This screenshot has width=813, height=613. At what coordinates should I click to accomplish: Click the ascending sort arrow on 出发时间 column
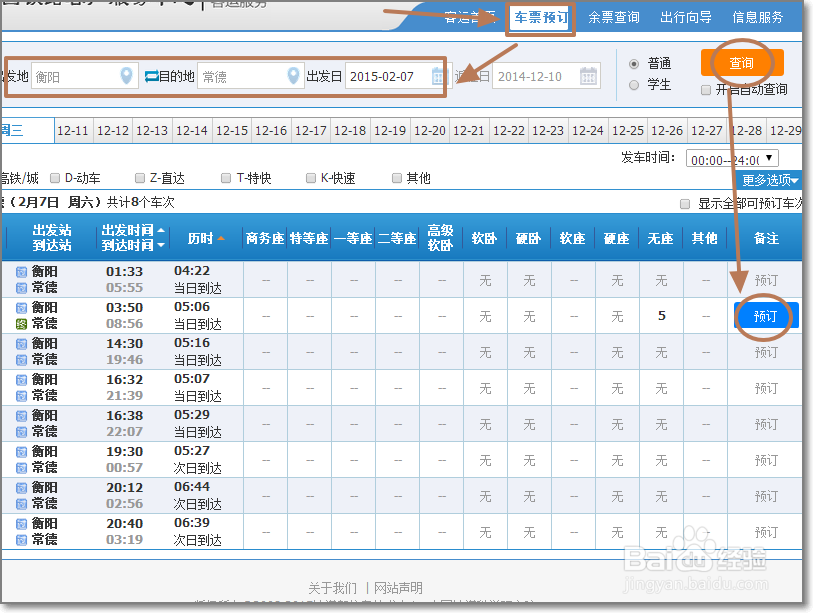click(159, 231)
